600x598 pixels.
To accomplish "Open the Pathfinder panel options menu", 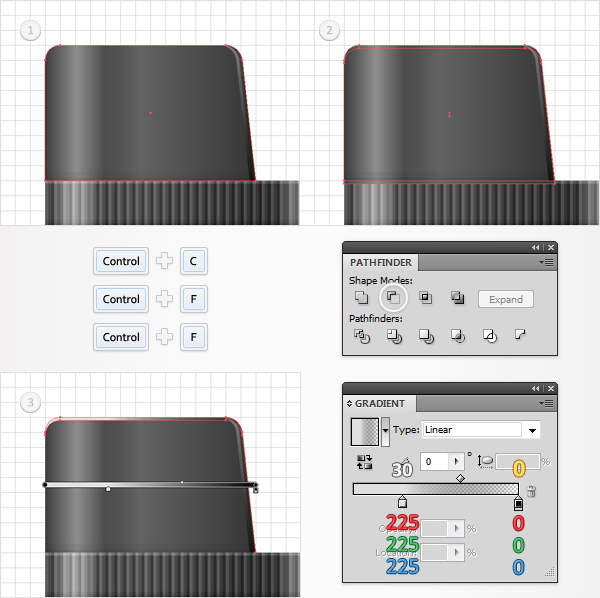I will coord(546,262).
